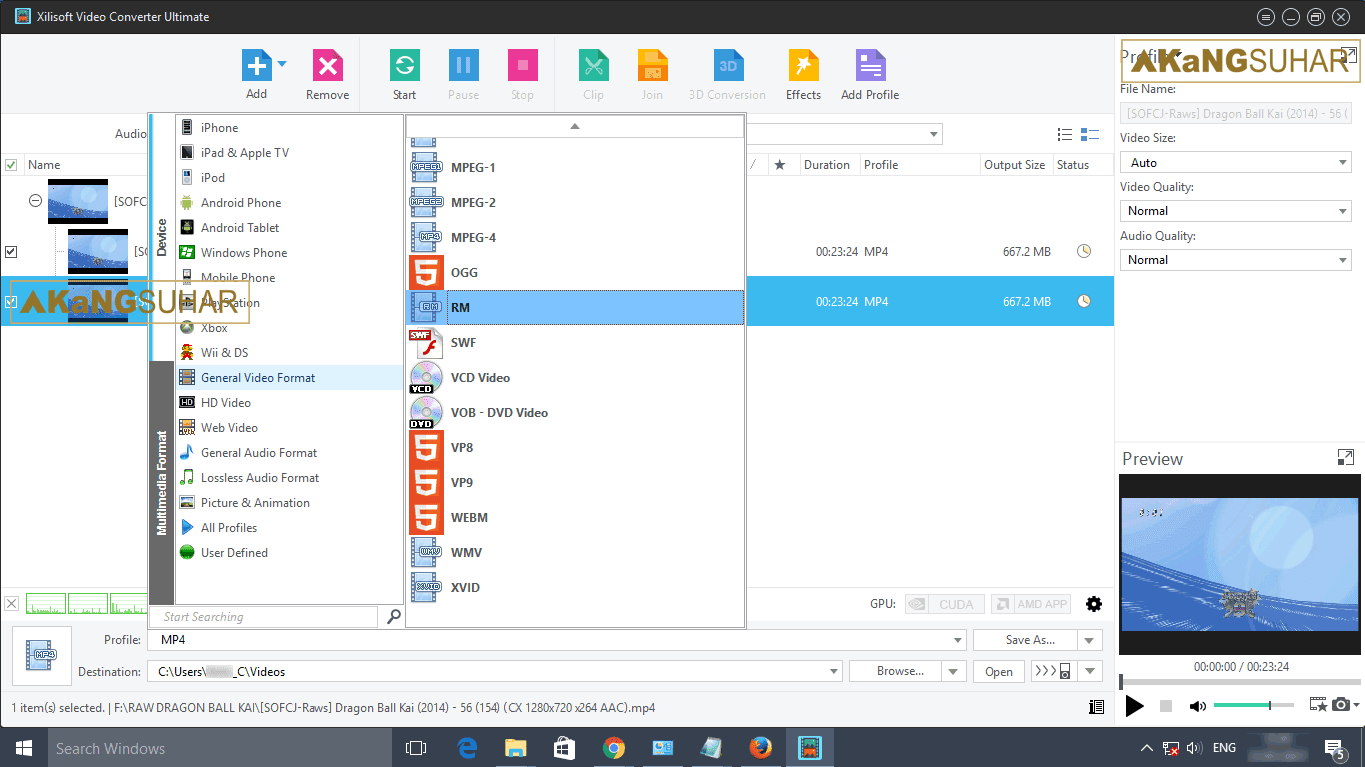Toggle the select-all checkbox in Name header
The height and width of the screenshot is (767, 1365).
click(11, 165)
